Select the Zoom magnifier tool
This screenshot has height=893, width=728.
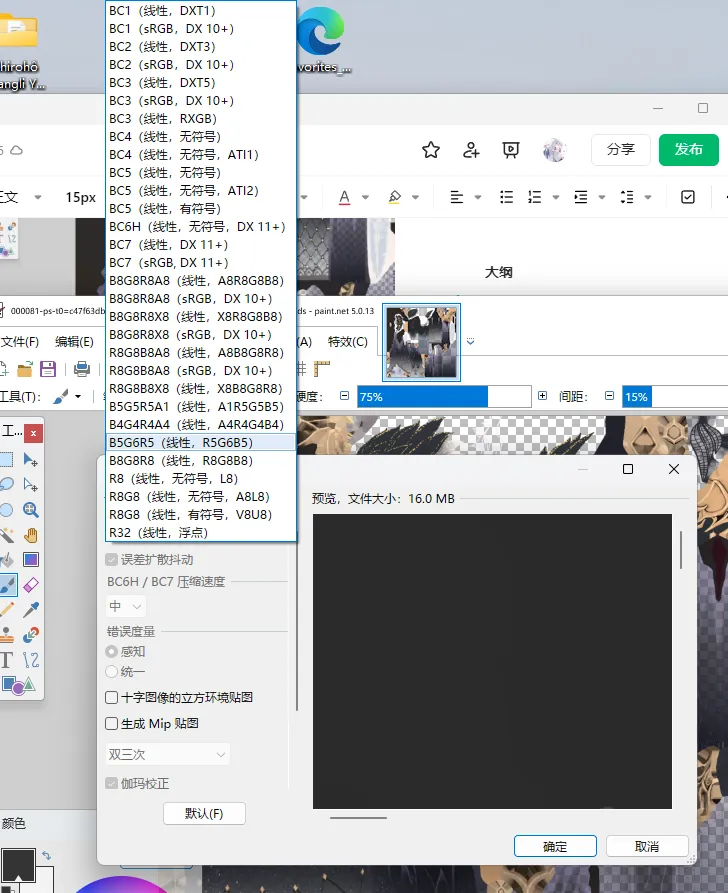31,510
